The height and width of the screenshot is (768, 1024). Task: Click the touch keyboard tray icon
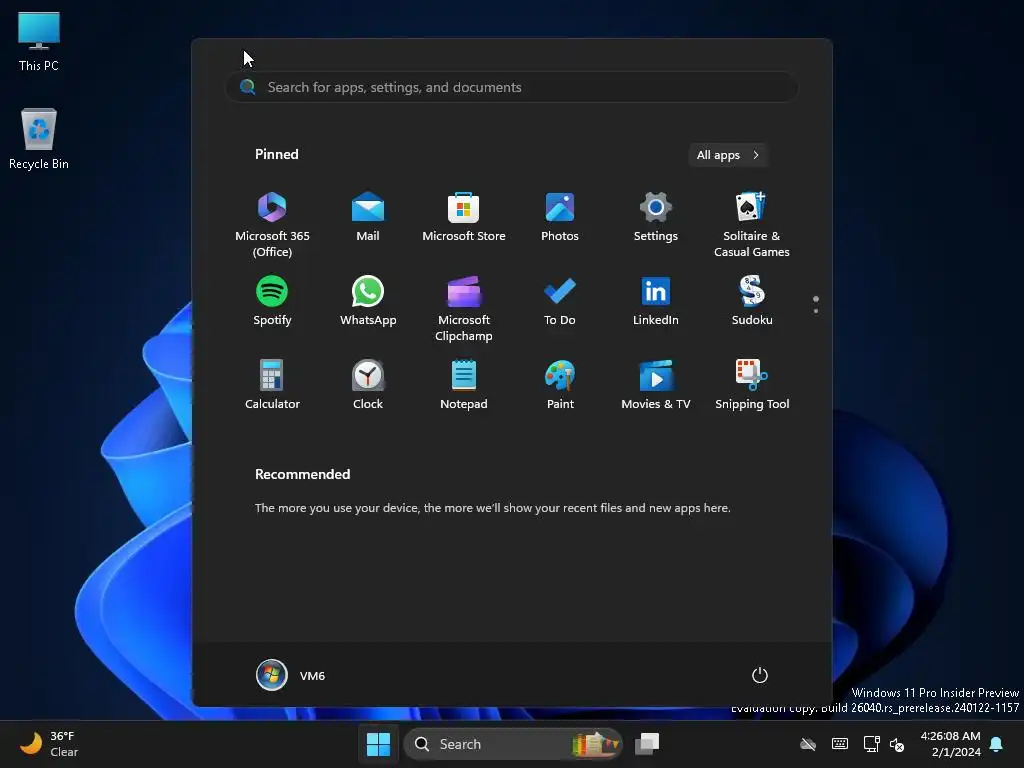tap(840, 744)
